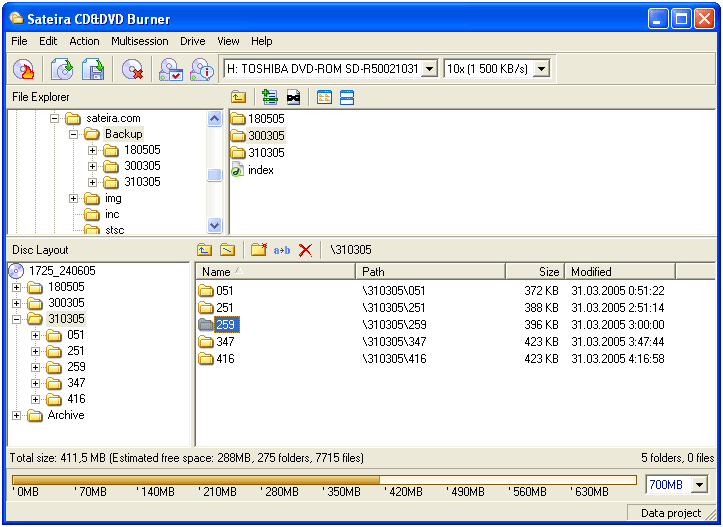Screen dimensions: 723x527
Task: Select the 347 folder in file list
Action: click(x=225, y=342)
